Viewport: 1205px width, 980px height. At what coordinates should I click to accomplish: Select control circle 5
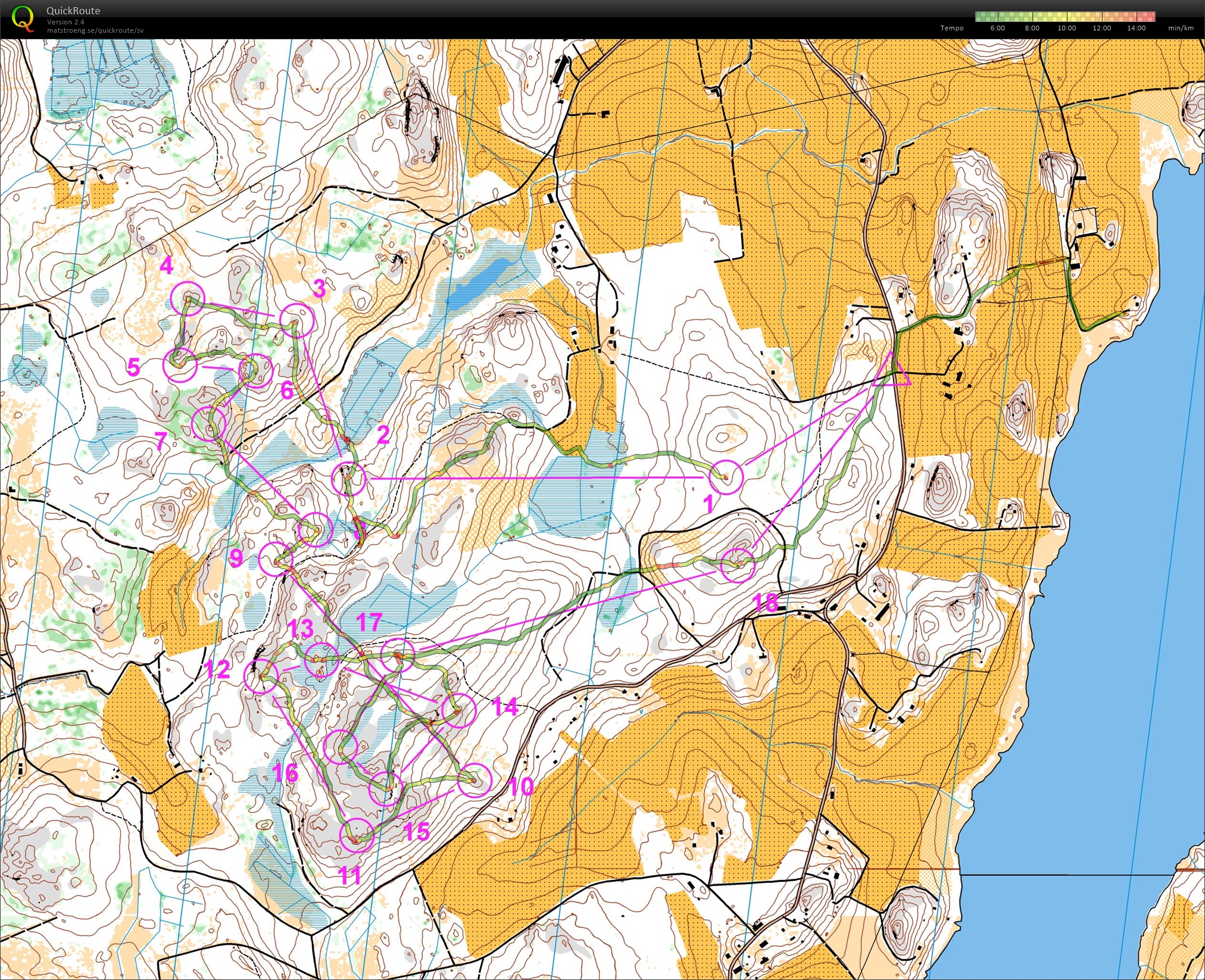click(x=180, y=365)
